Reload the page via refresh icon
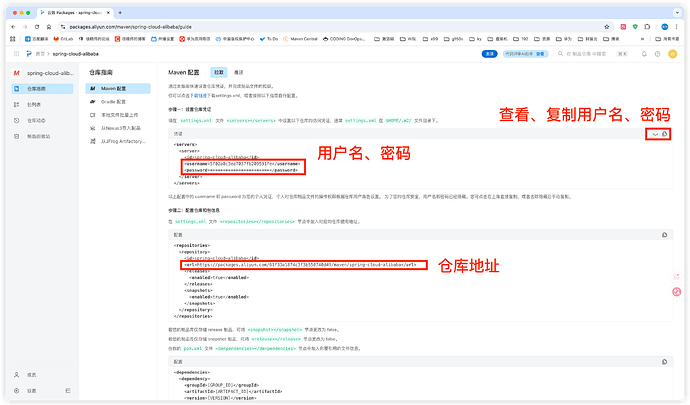This screenshot has height=405, width=690. tap(37, 27)
